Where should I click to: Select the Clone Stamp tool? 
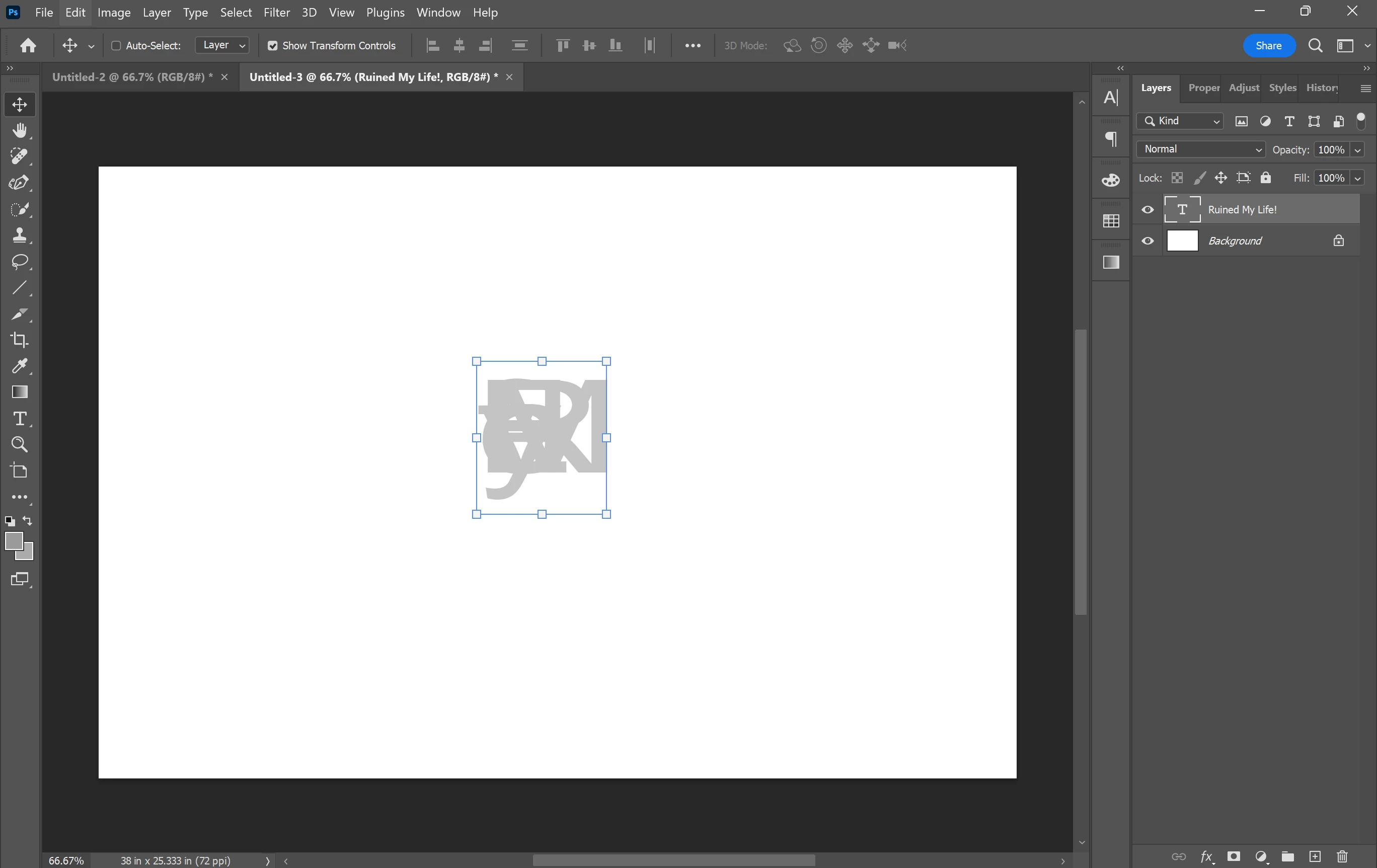coord(20,235)
